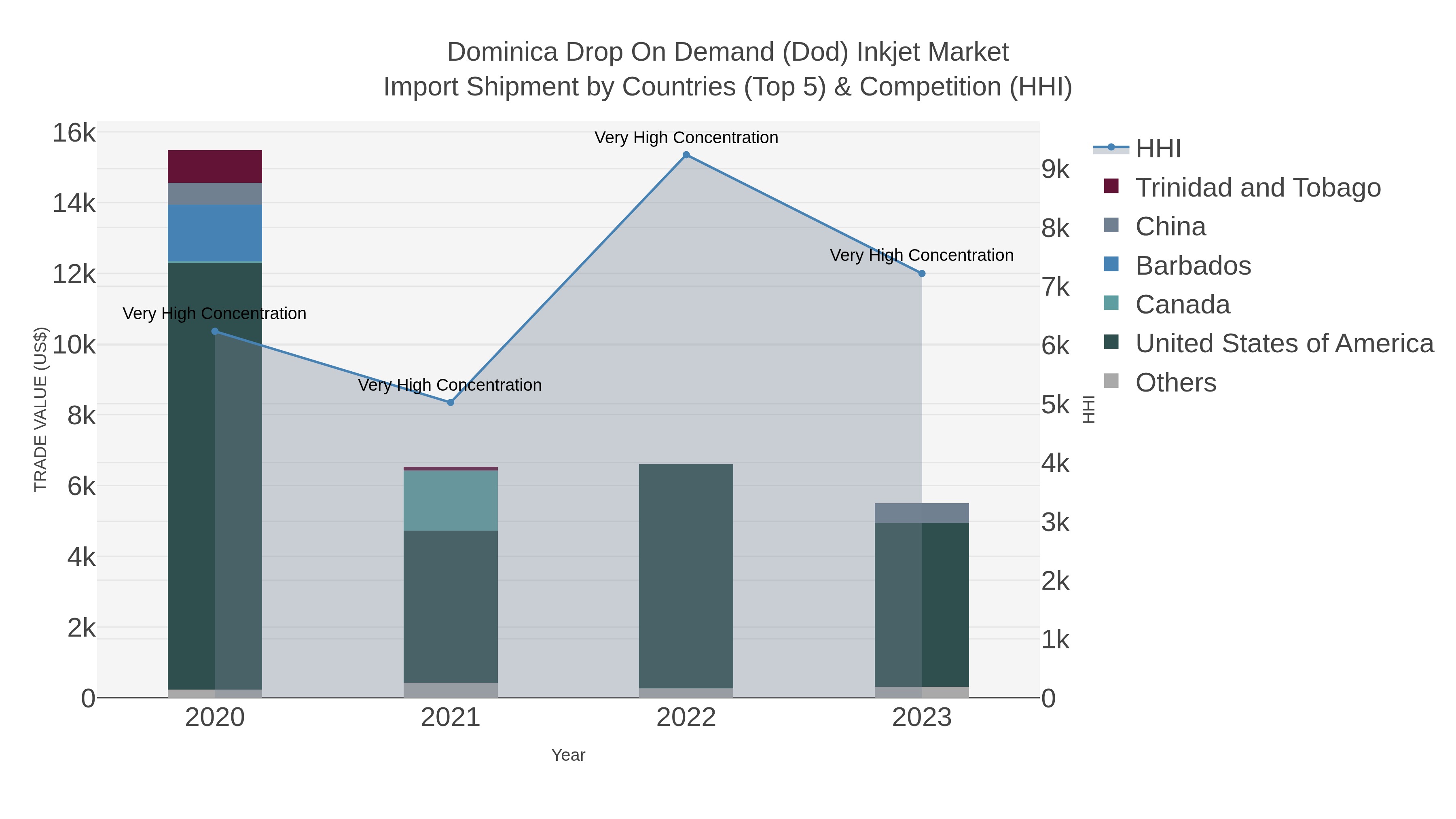
Task: Click the Year axis title
Action: click(x=568, y=755)
